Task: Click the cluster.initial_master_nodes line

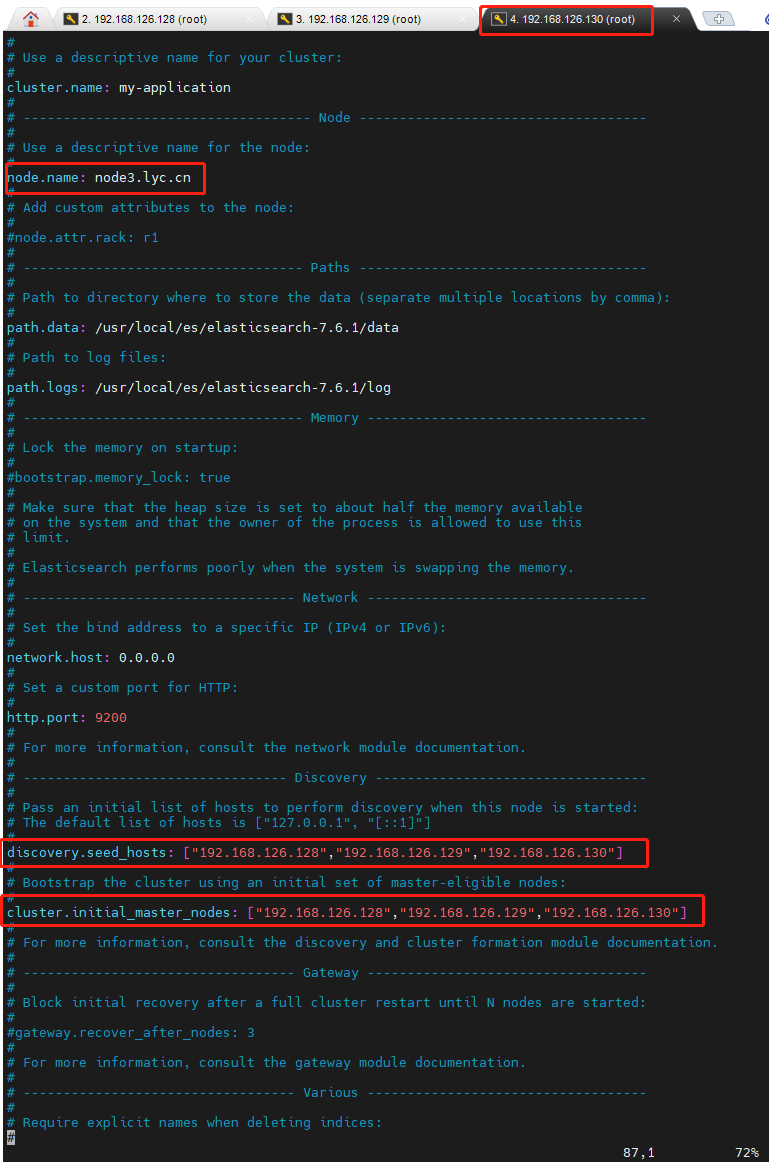Action: coord(347,912)
